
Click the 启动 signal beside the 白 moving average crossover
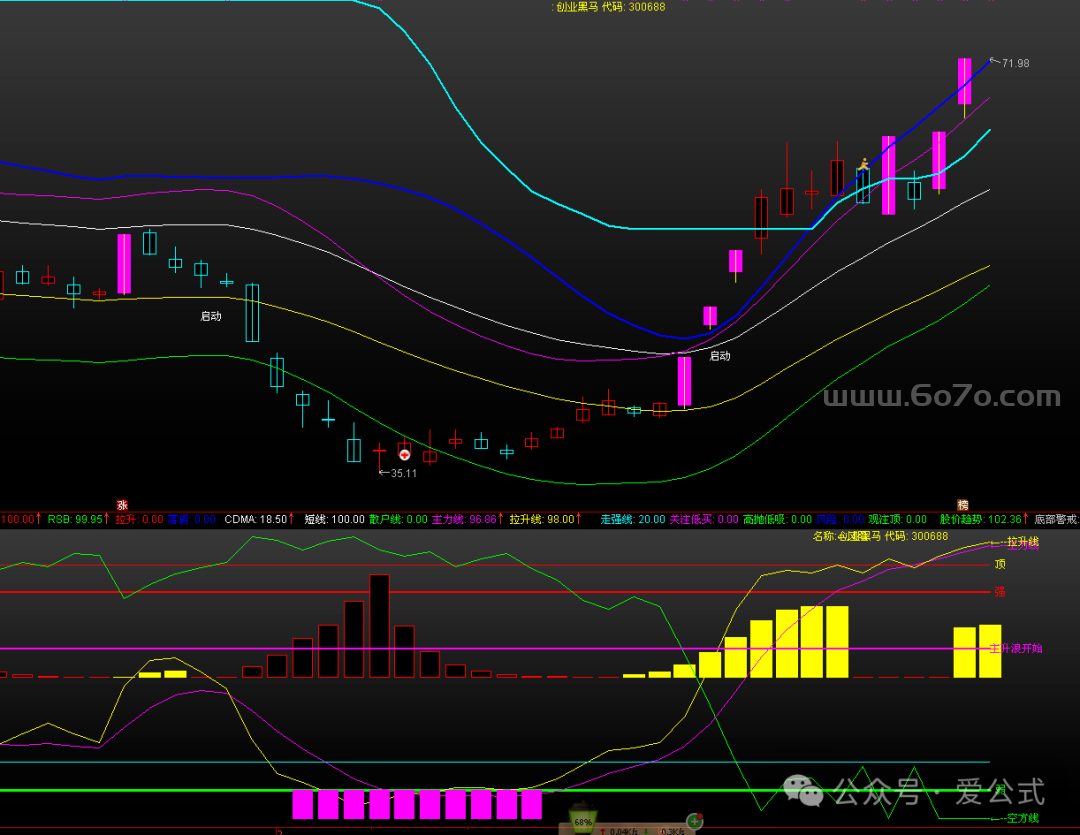pyautogui.click(x=720, y=355)
